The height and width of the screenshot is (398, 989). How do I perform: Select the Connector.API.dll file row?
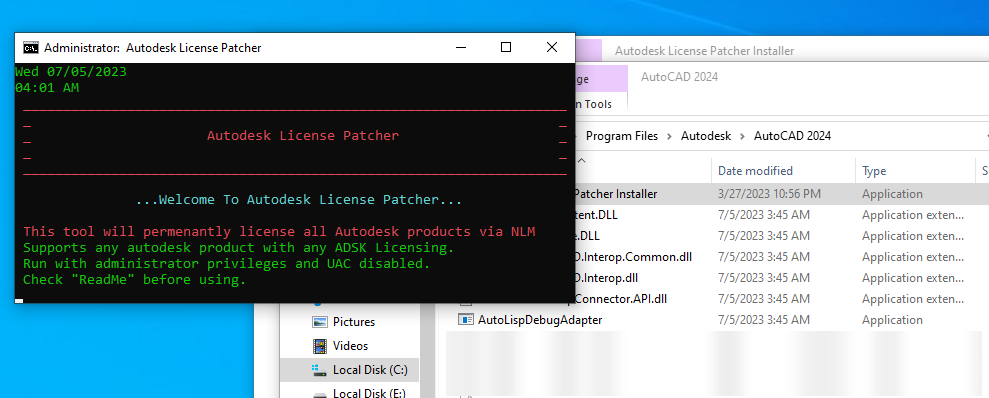(x=781, y=299)
